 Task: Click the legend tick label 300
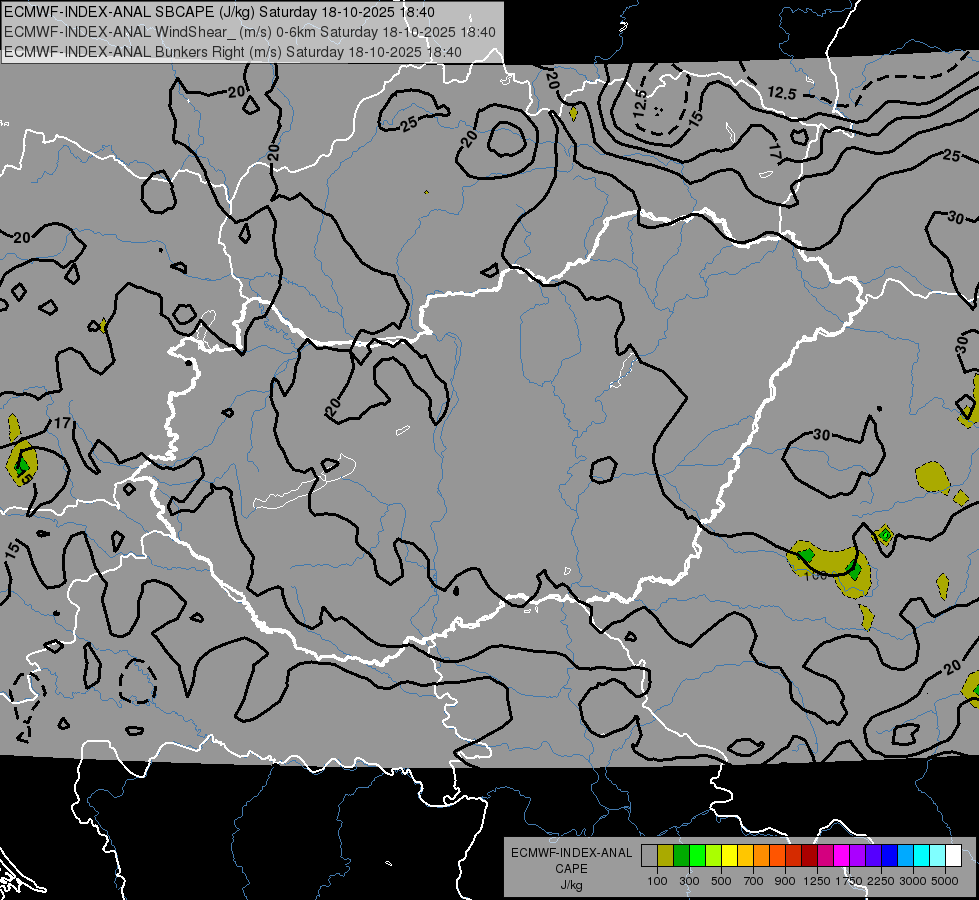[x=689, y=881]
